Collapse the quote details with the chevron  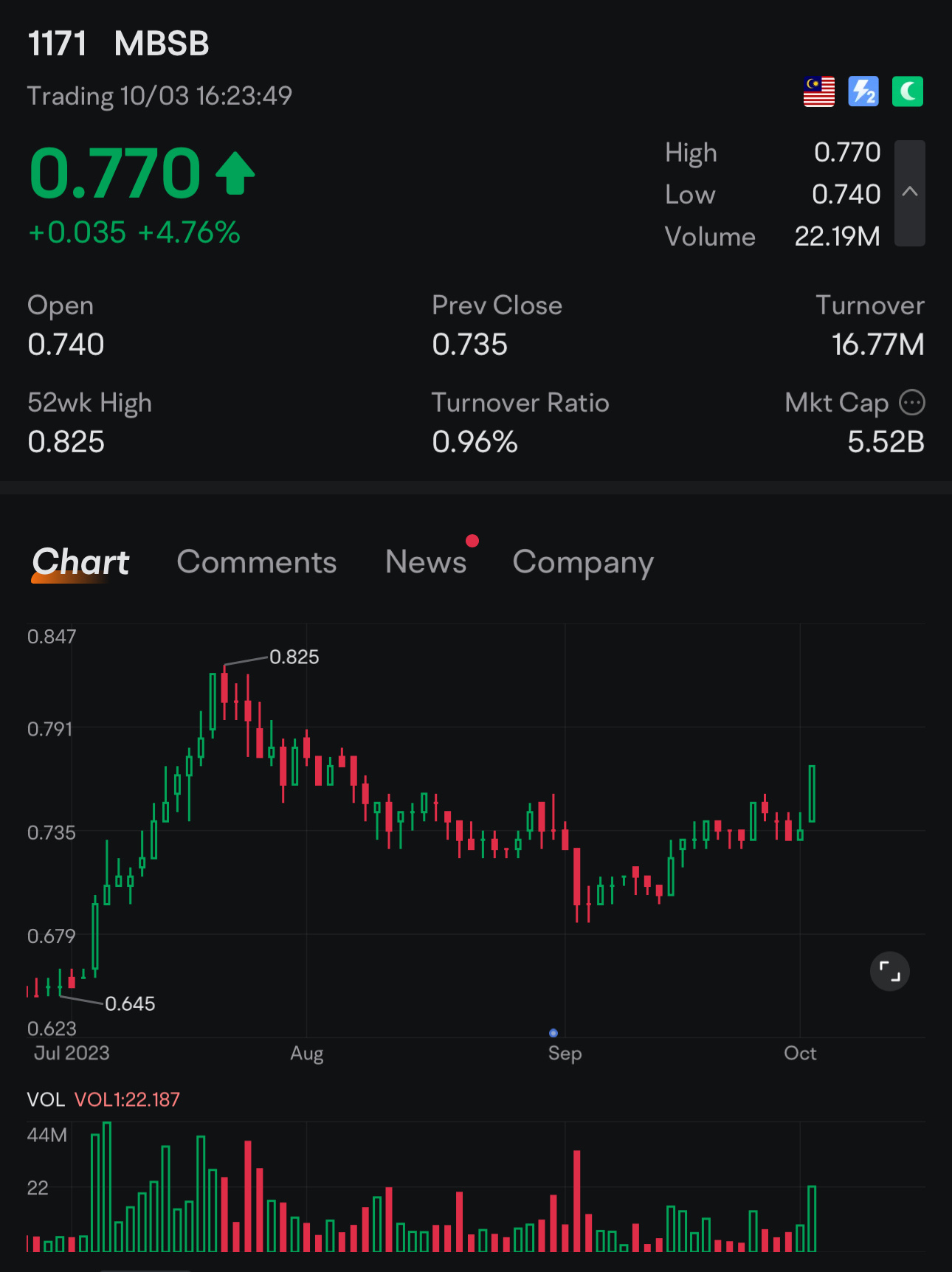tap(910, 193)
